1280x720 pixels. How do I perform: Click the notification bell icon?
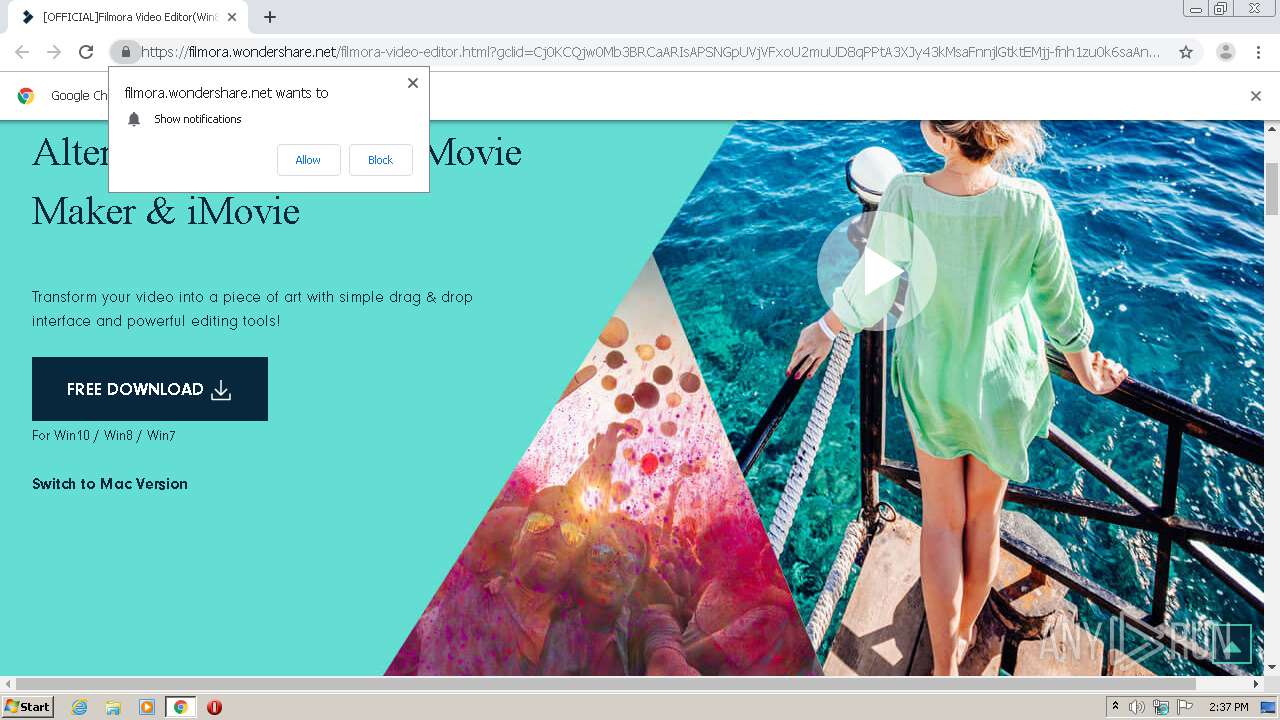[x=134, y=119]
